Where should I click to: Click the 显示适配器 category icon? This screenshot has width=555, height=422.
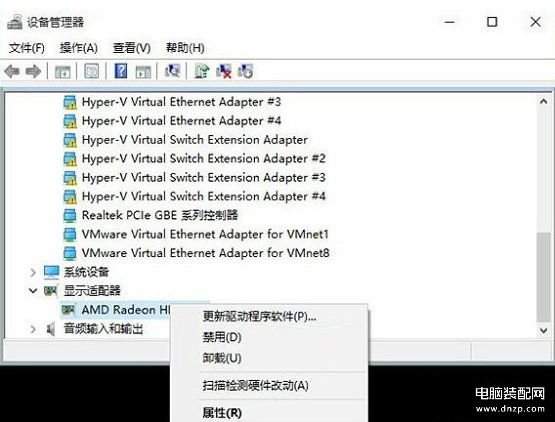tap(51, 291)
